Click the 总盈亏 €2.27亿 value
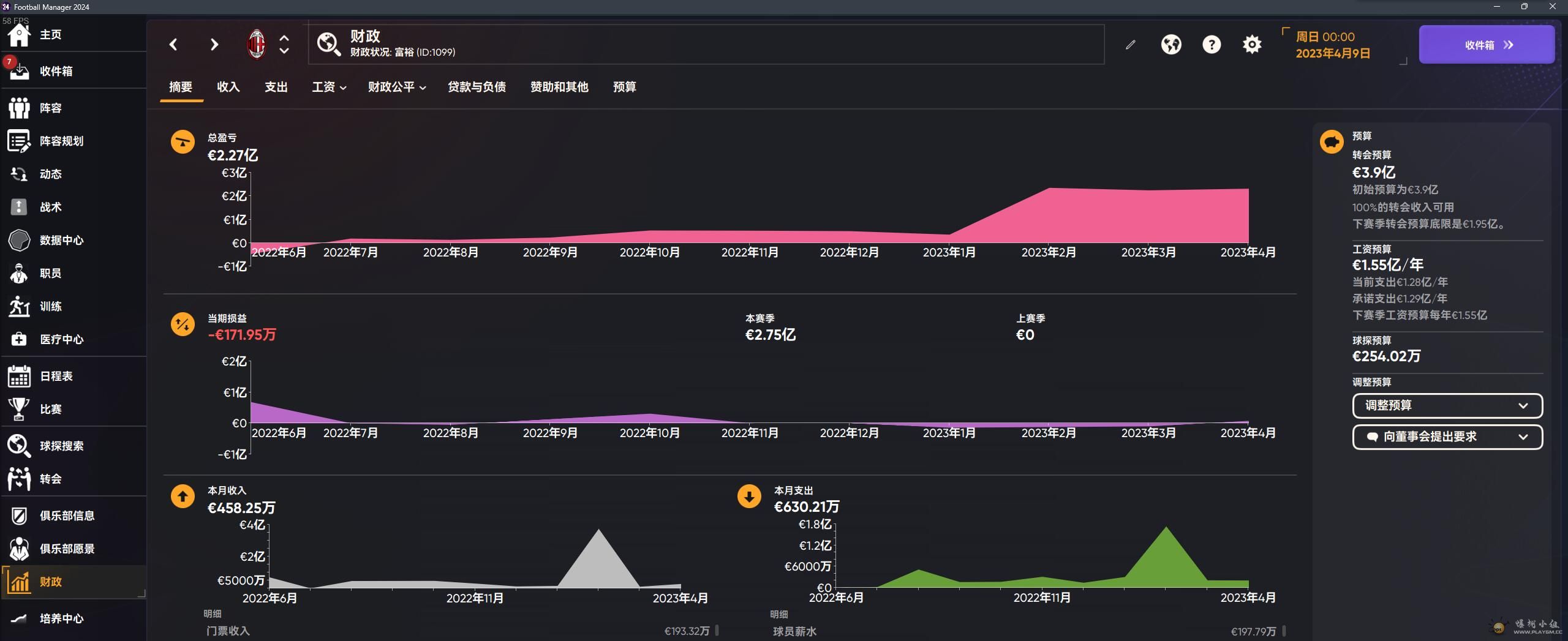This screenshot has width=1568, height=641. 233,156
